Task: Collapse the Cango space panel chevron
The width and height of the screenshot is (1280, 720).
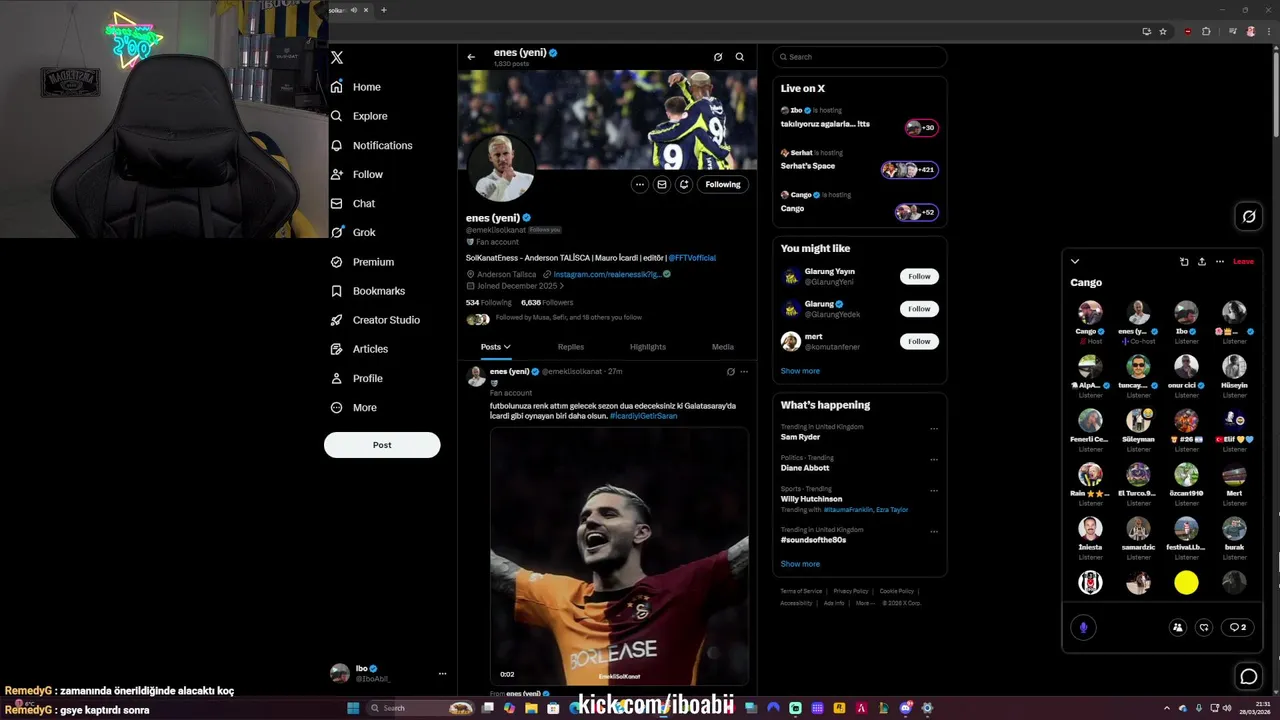Action: point(1075,262)
